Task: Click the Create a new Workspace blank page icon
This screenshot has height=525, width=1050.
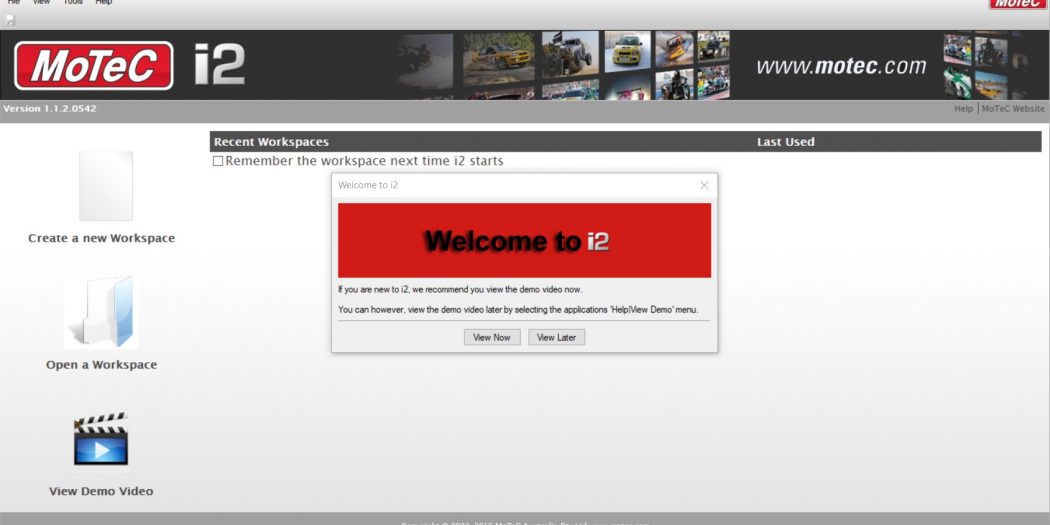Action: point(105,185)
